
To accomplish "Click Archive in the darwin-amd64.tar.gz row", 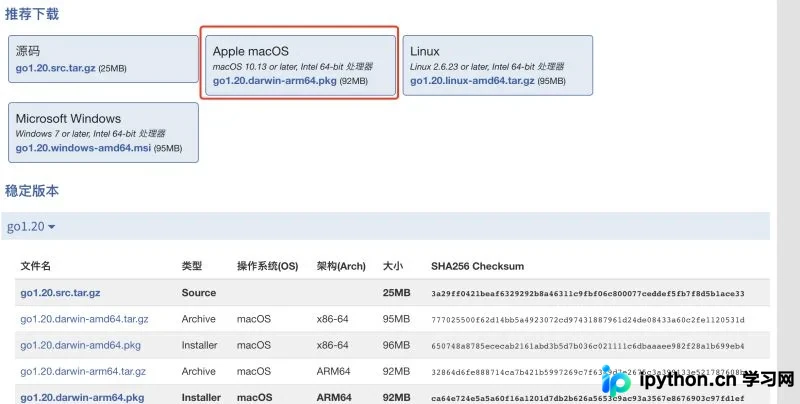I will click(x=198, y=319).
